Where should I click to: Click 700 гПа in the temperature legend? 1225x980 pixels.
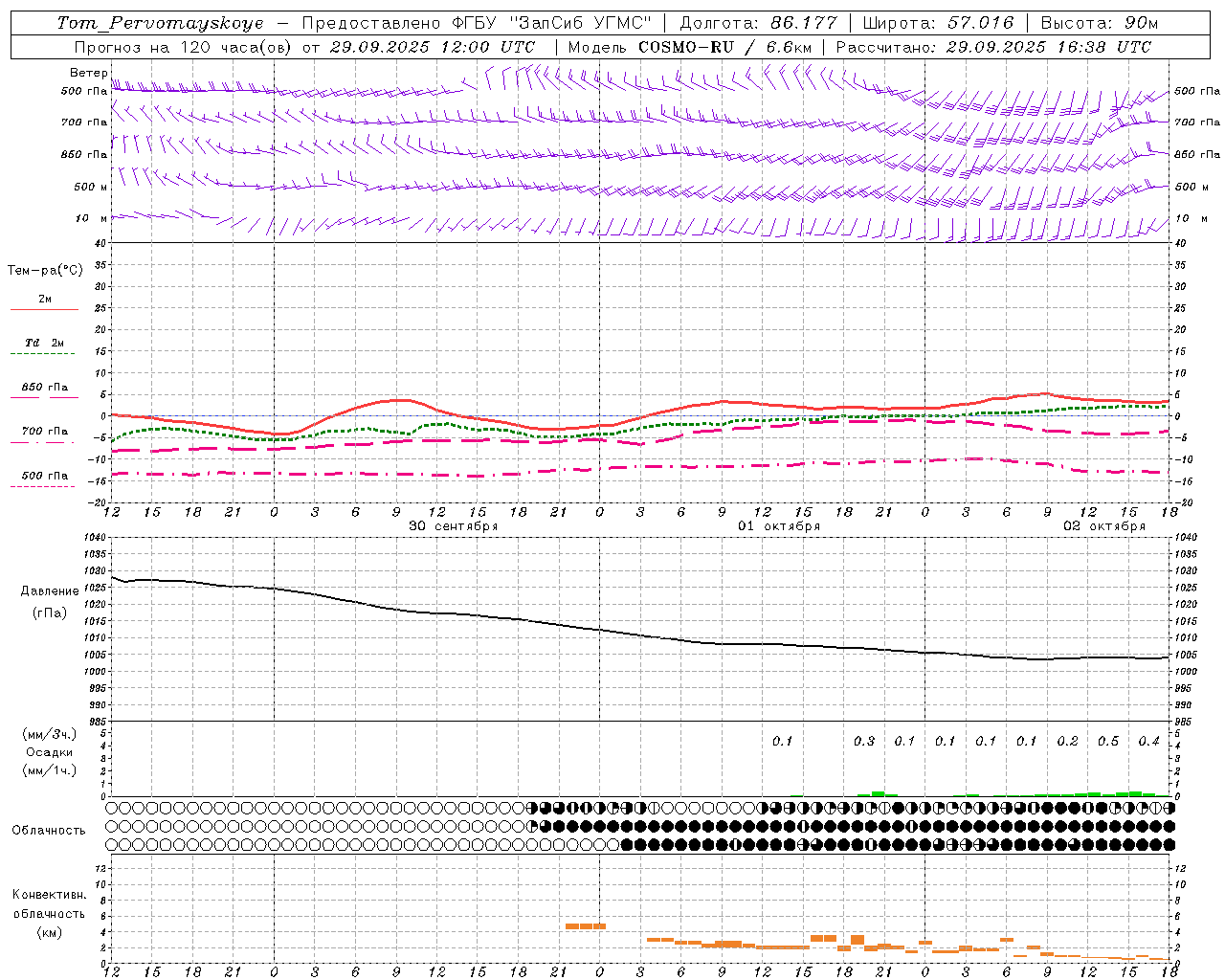point(45,432)
